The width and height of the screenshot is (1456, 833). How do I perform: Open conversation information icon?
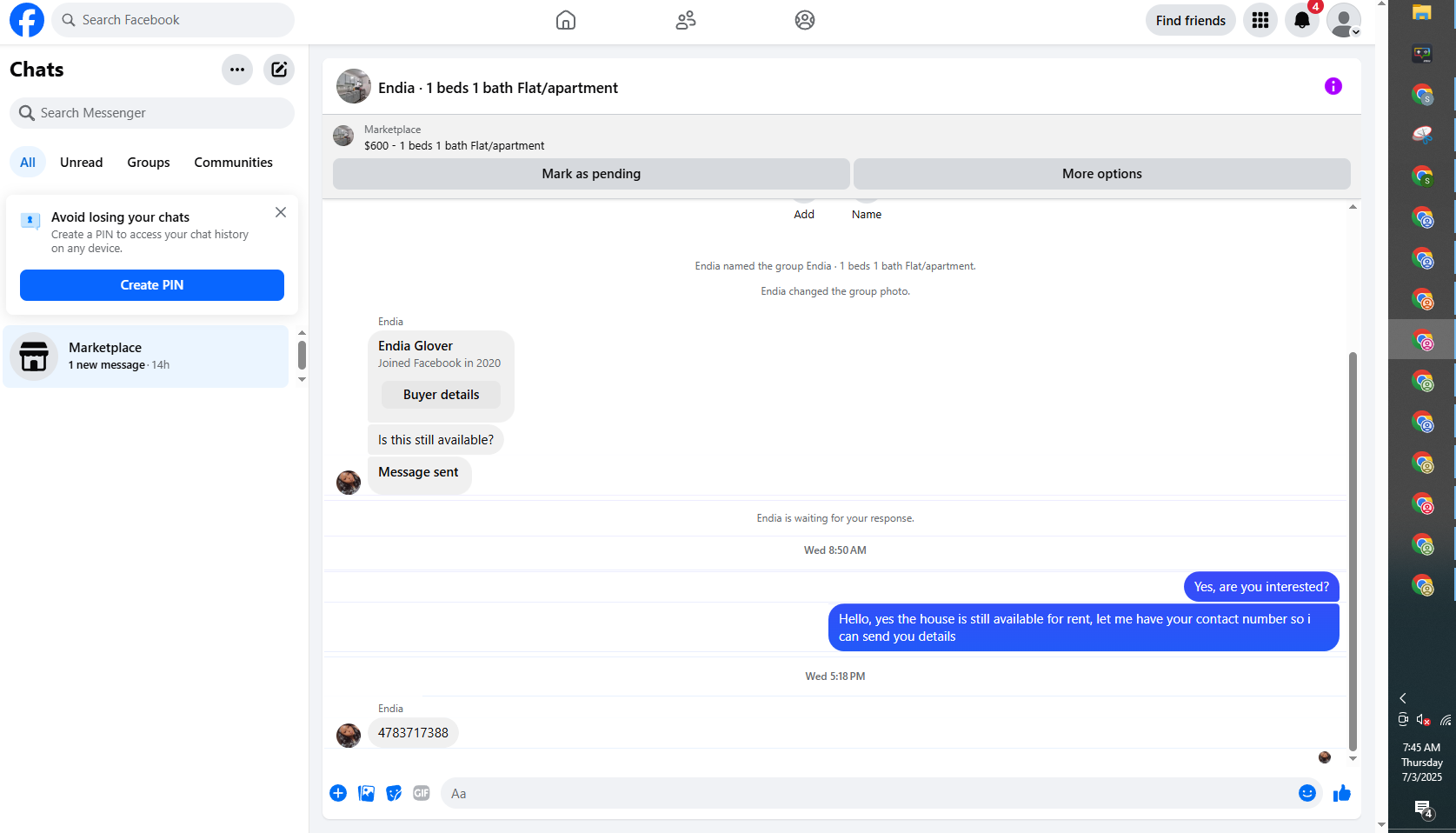[1333, 86]
